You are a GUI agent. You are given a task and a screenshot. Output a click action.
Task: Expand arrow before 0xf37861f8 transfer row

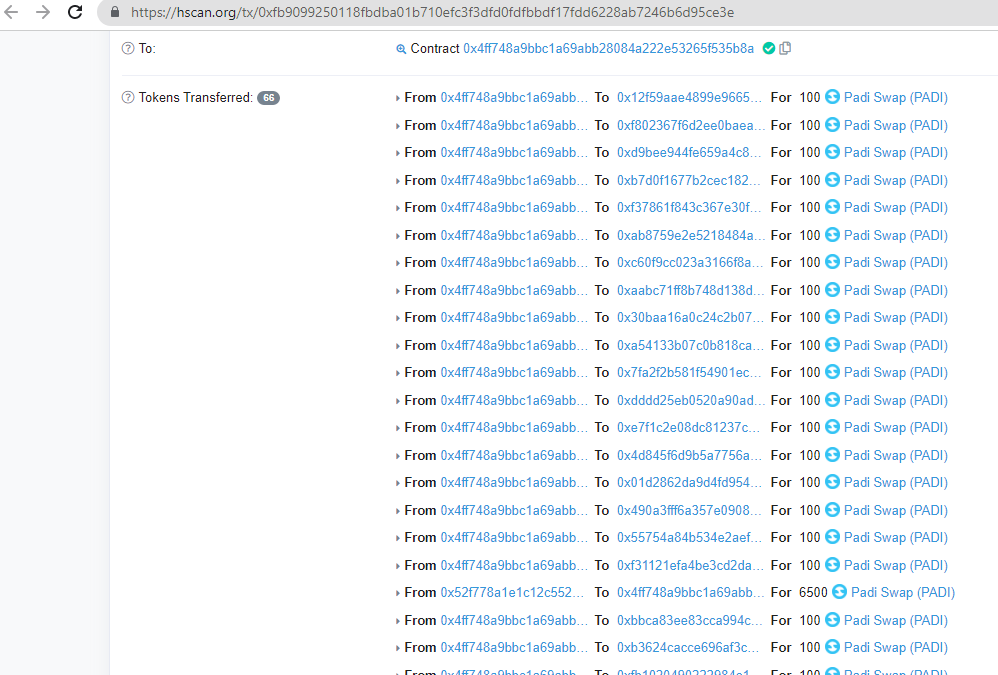(397, 208)
